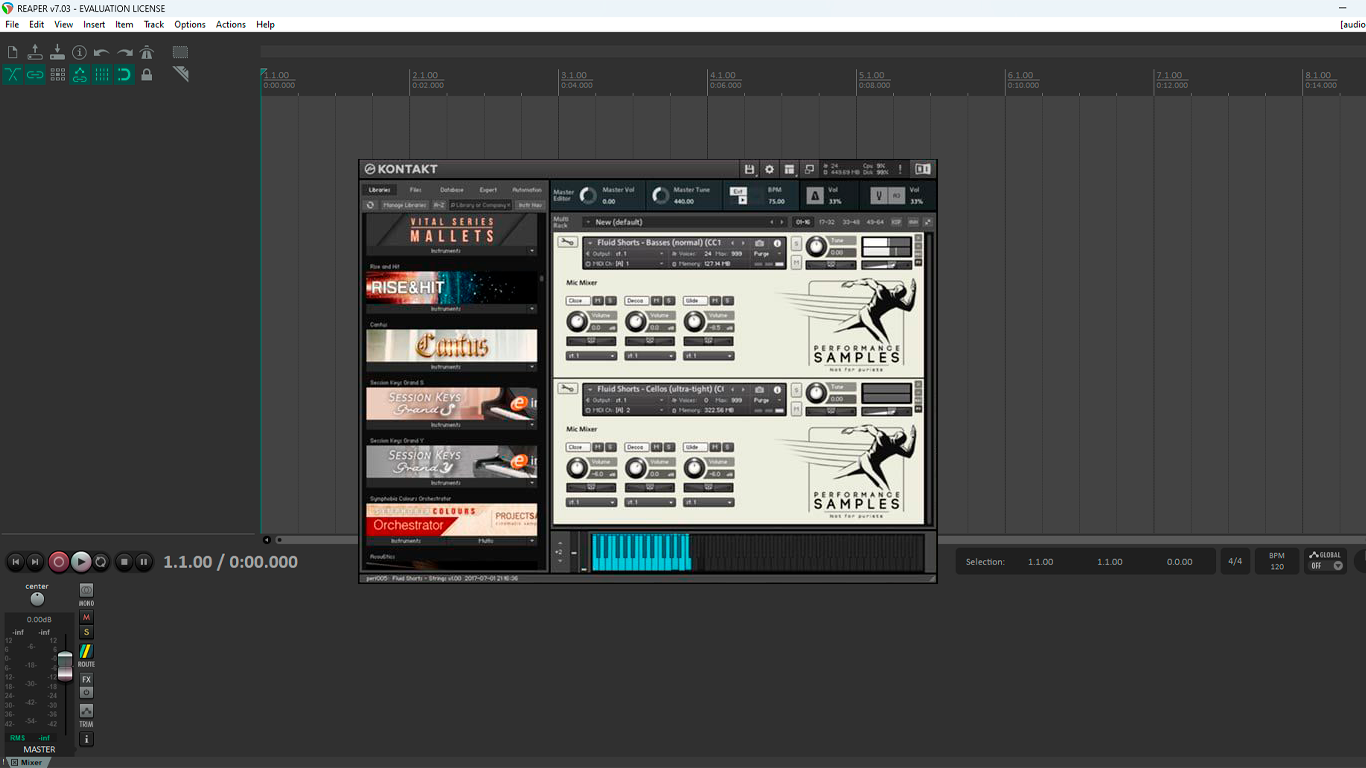Expand the Rise & Hit Instruments dropdown
The width and height of the screenshot is (1366, 768).
532,309
